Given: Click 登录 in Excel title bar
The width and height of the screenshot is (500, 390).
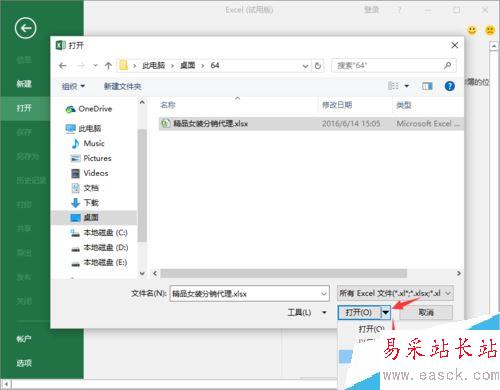Looking at the screenshot, I should pyautogui.click(x=371, y=10).
